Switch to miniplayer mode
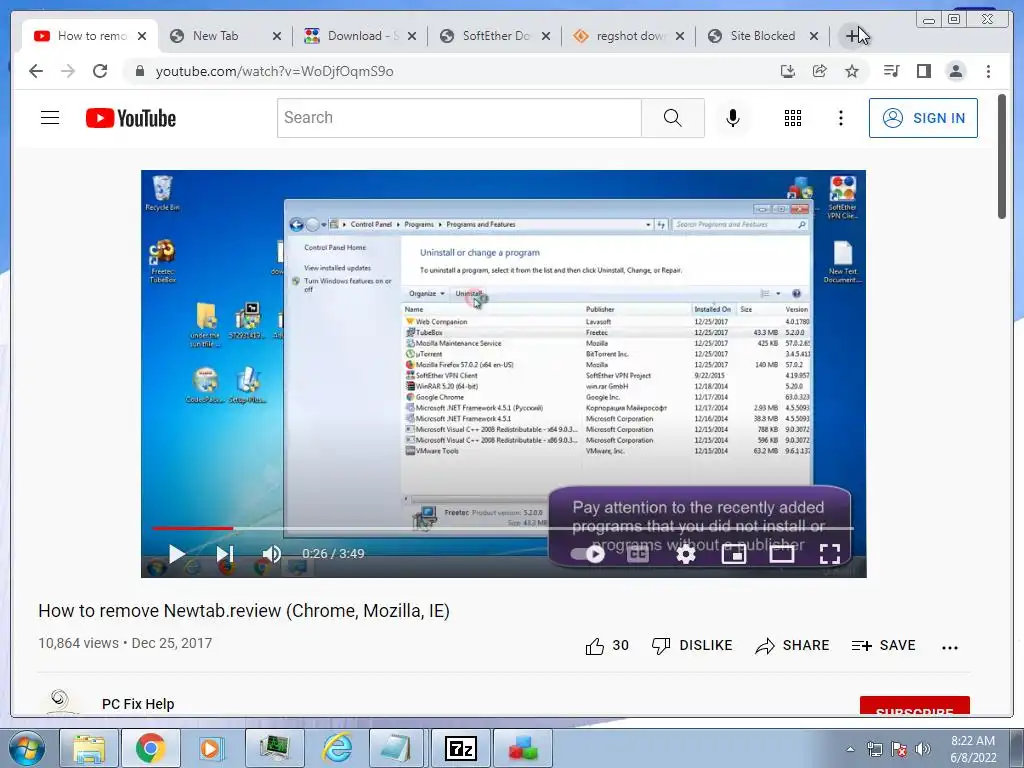This screenshot has width=1024, height=768. [733, 554]
